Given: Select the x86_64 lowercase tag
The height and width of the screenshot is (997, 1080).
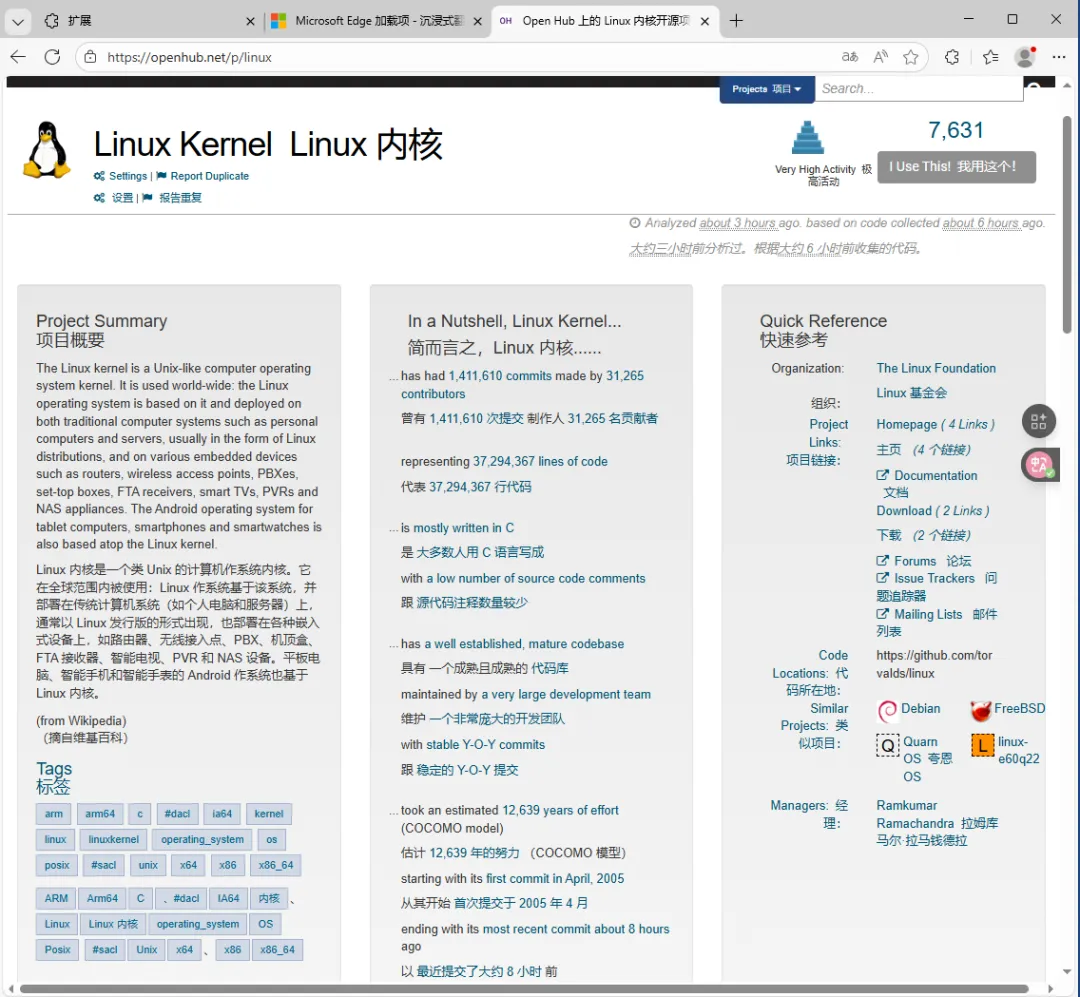Looking at the screenshot, I should (276, 866).
